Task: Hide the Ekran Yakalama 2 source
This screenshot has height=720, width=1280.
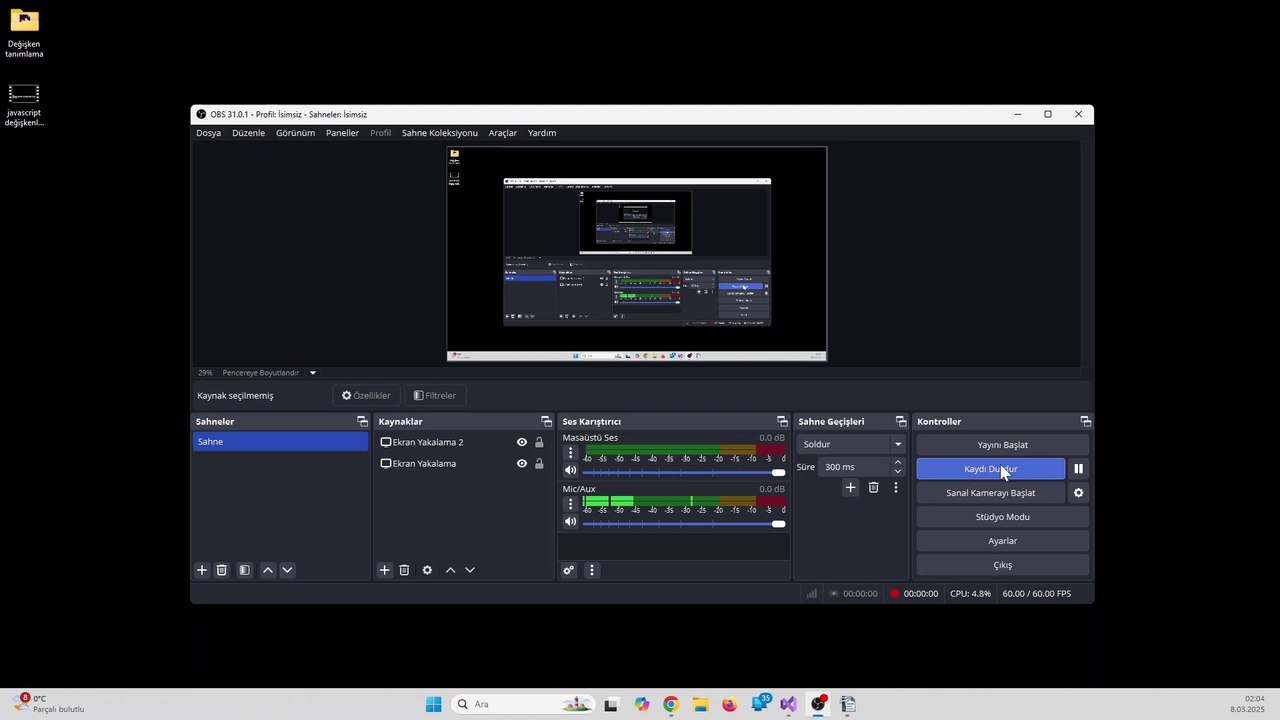Action: (521, 442)
